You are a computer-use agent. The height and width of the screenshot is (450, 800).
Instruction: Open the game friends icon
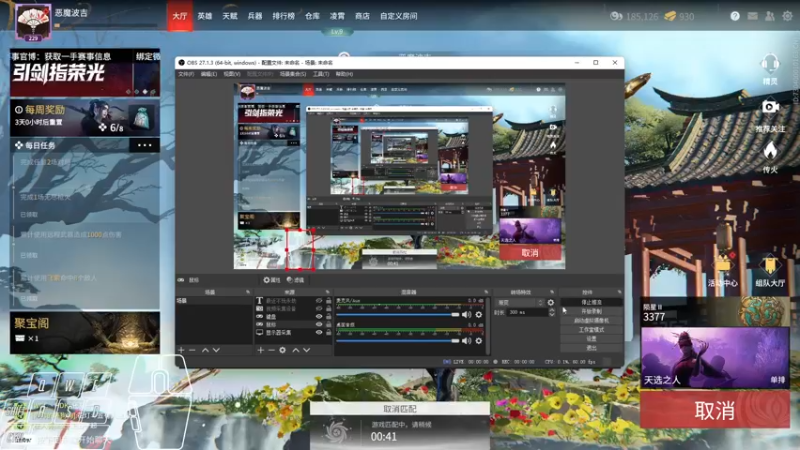[769, 16]
